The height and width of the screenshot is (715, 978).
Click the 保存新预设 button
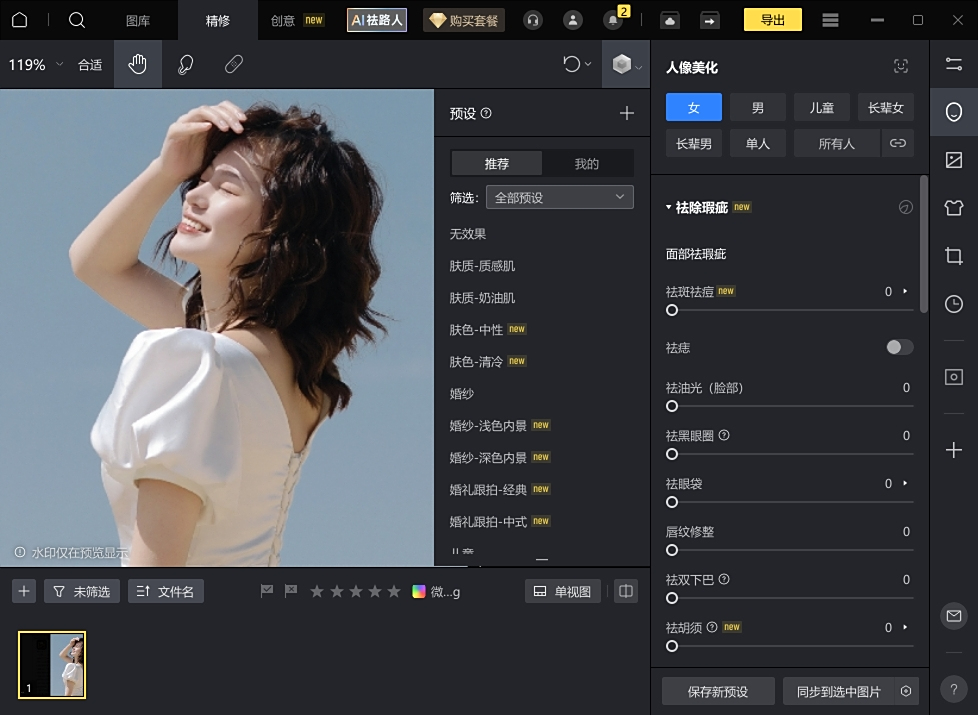[x=718, y=690]
